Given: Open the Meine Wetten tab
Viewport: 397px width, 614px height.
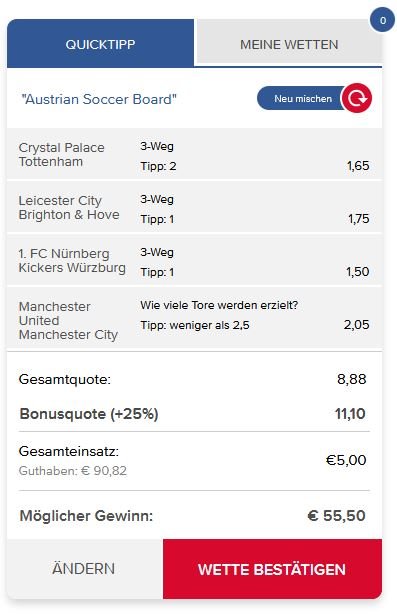Looking at the screenshot, I should point(289,43).
